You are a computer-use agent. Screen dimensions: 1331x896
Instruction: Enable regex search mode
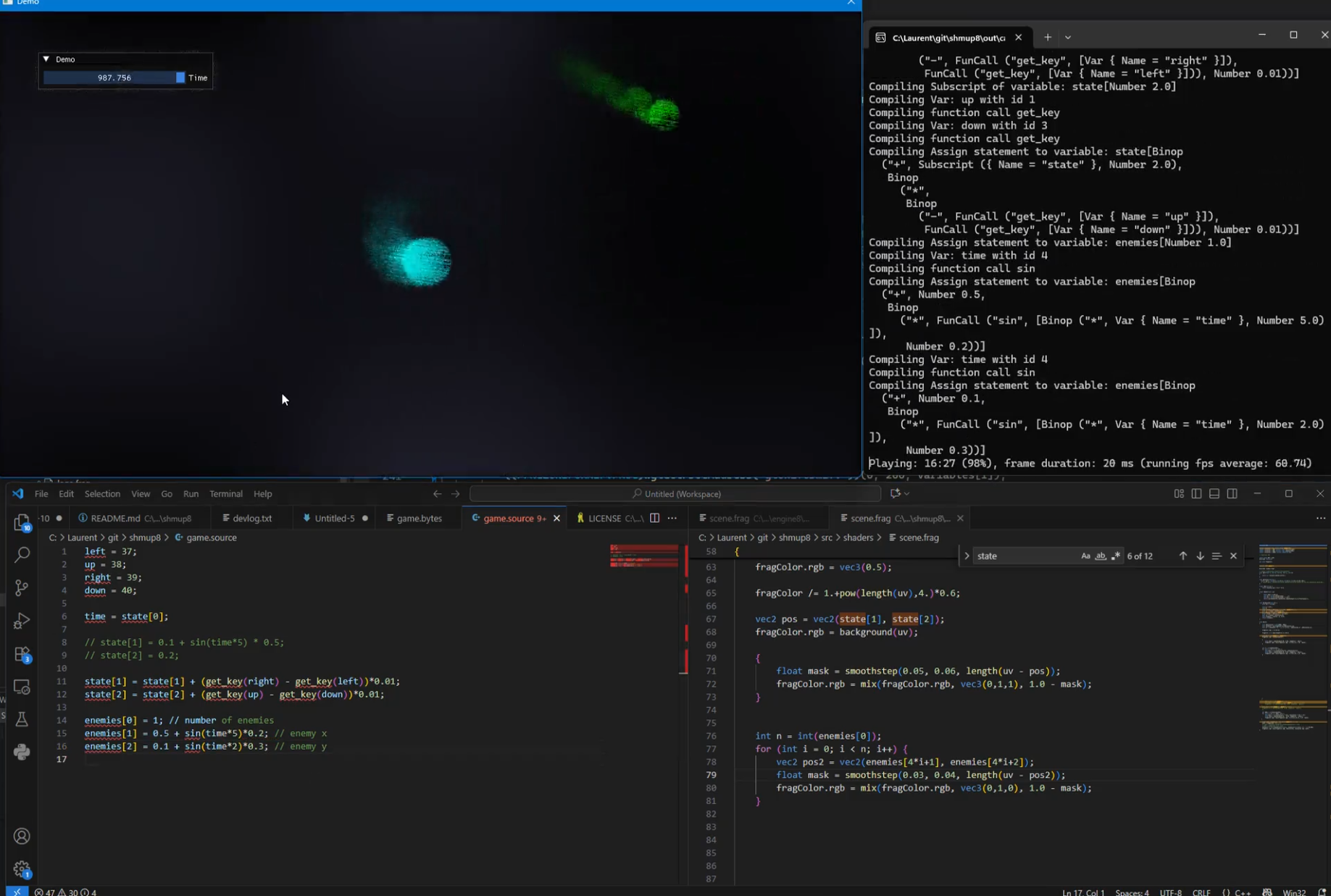(1116, 556)
